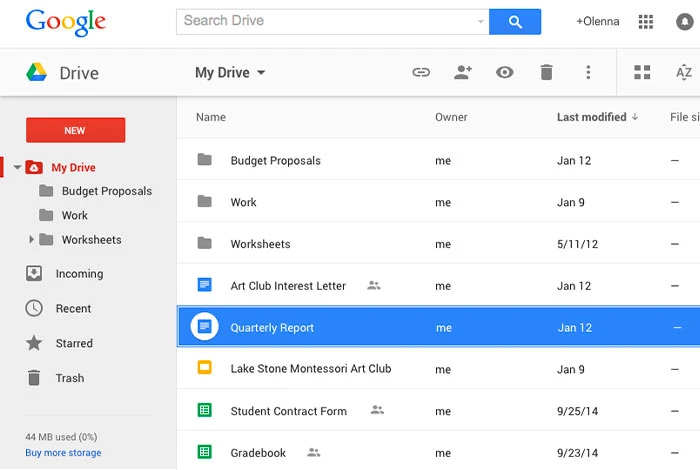Click the get shareable link icon
The image size is (700, 470).
tap(421, 72)
